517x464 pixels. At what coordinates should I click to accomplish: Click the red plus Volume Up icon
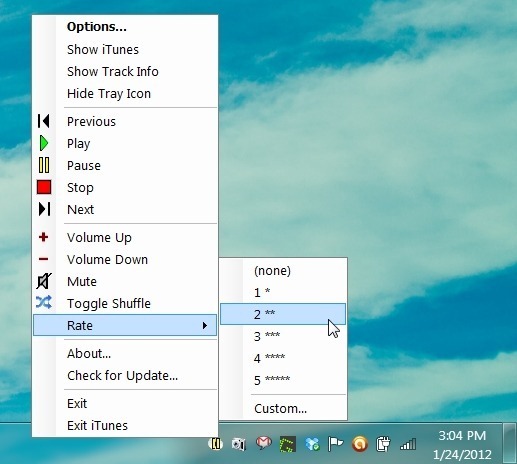43,237
